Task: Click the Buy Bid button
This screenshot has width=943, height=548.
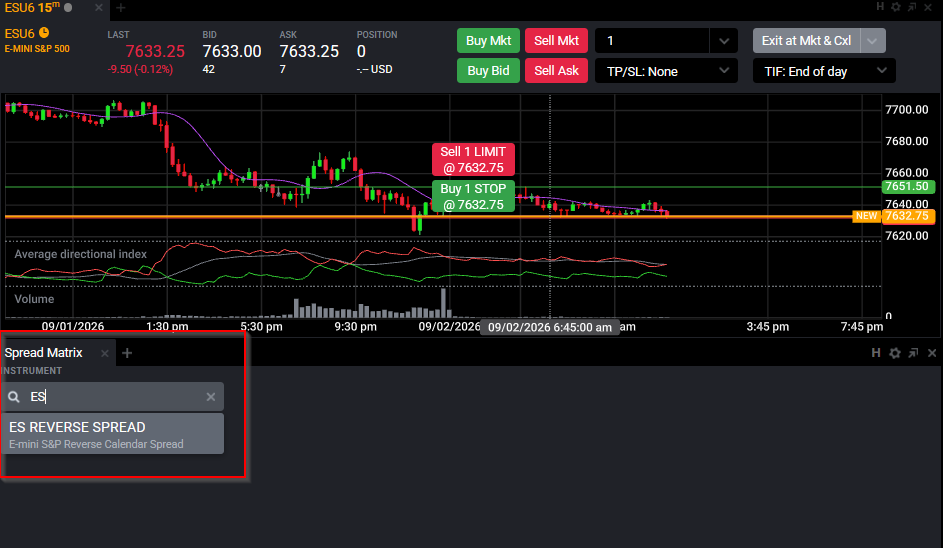Action: click(488, 71)
